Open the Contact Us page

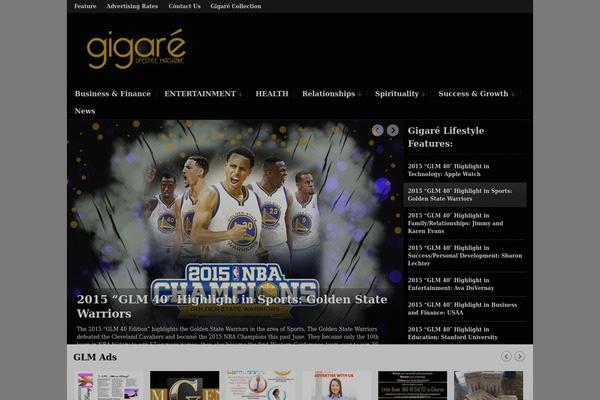click(x=184, y=6)
